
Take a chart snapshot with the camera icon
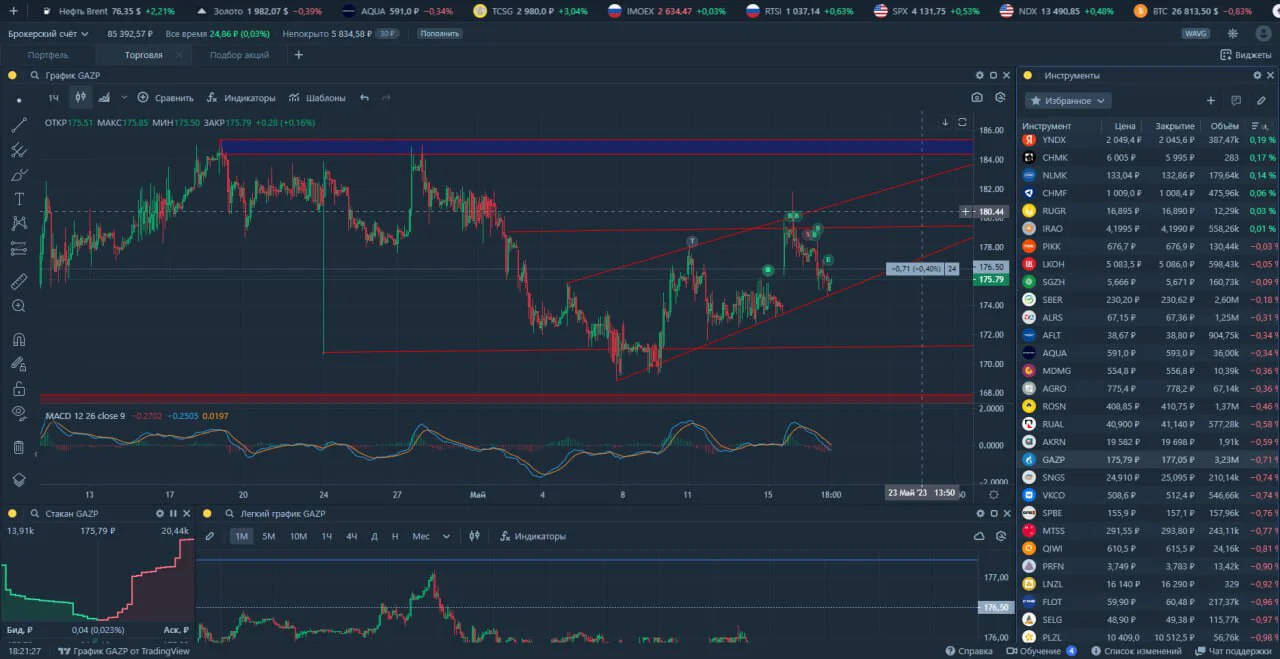(x=977, y=98)
